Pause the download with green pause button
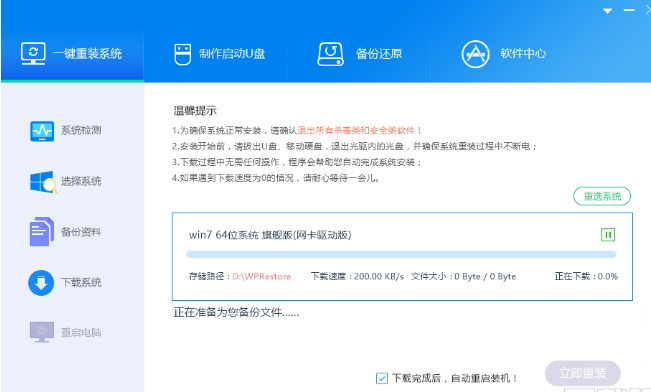 [x=608, y=235]
